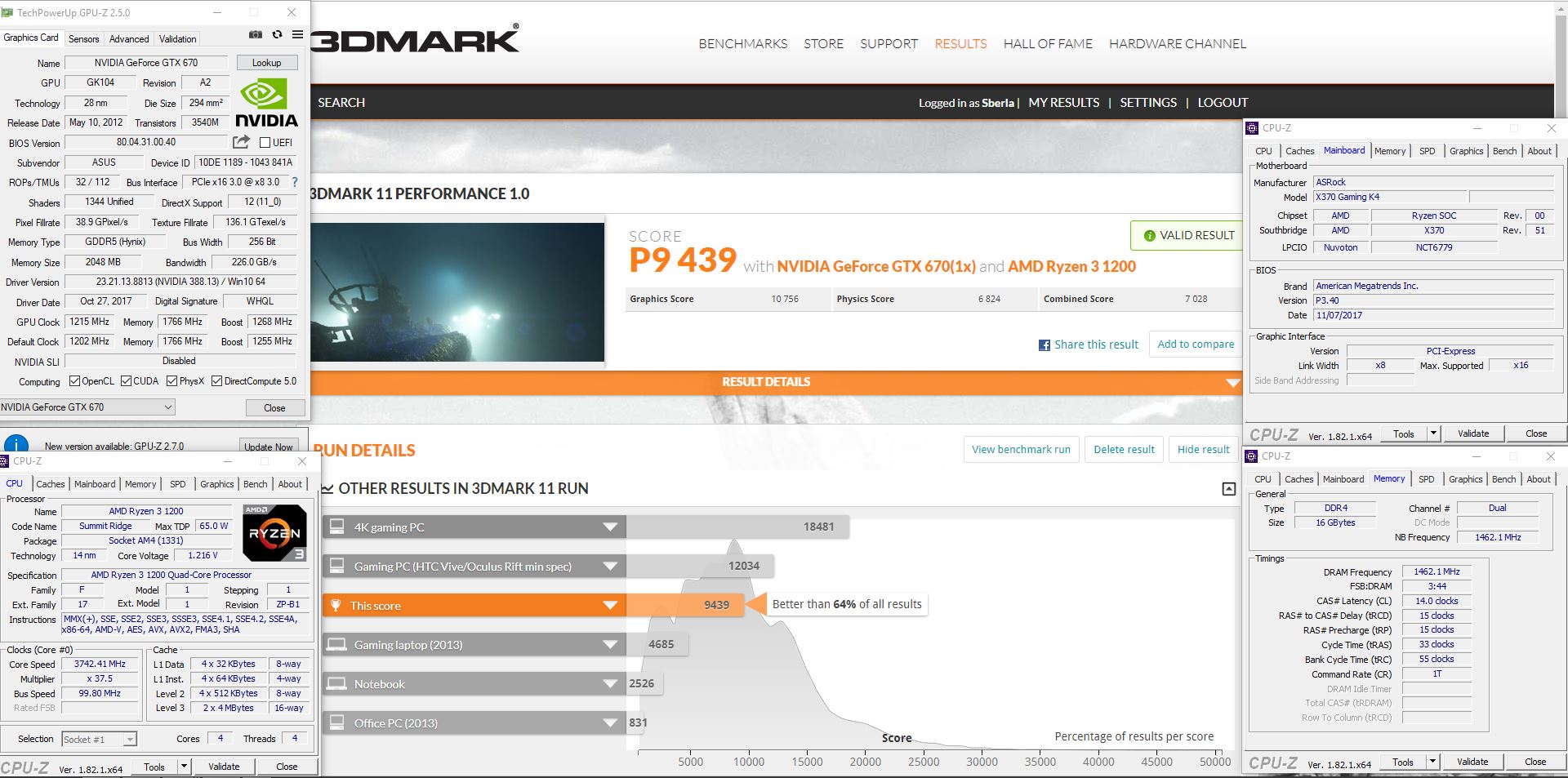Viewport: 1568px width, 778px height.
Task: Click the VALID RESULT badge
Action: pyautogui.click(x=1186, y=235)
